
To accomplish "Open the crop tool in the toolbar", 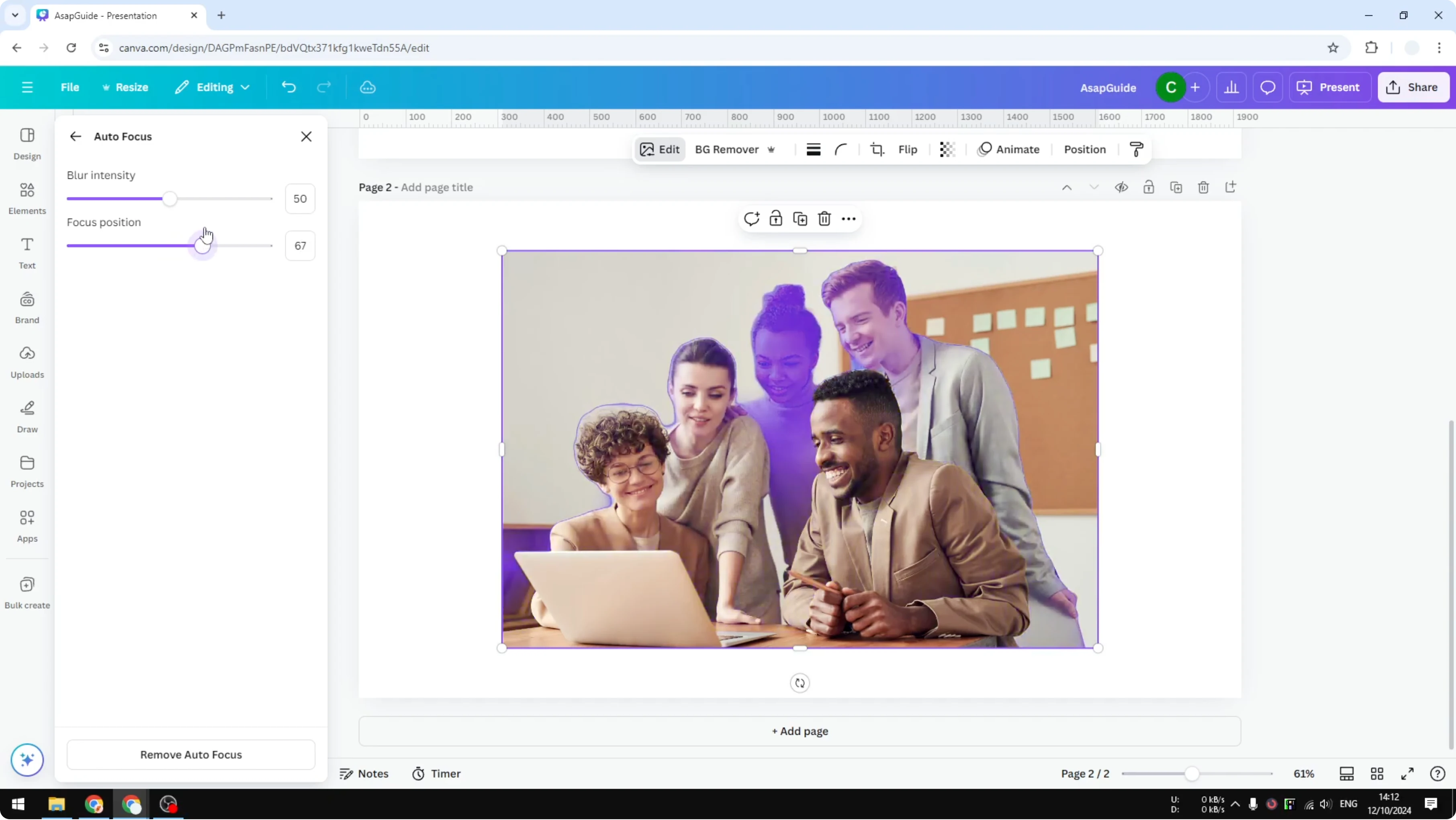I will coord(877,149).
